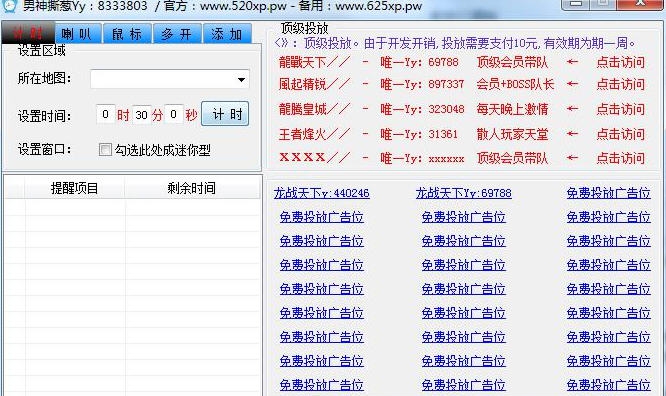Click the 每天晚上激情 description

coord(512,109)
